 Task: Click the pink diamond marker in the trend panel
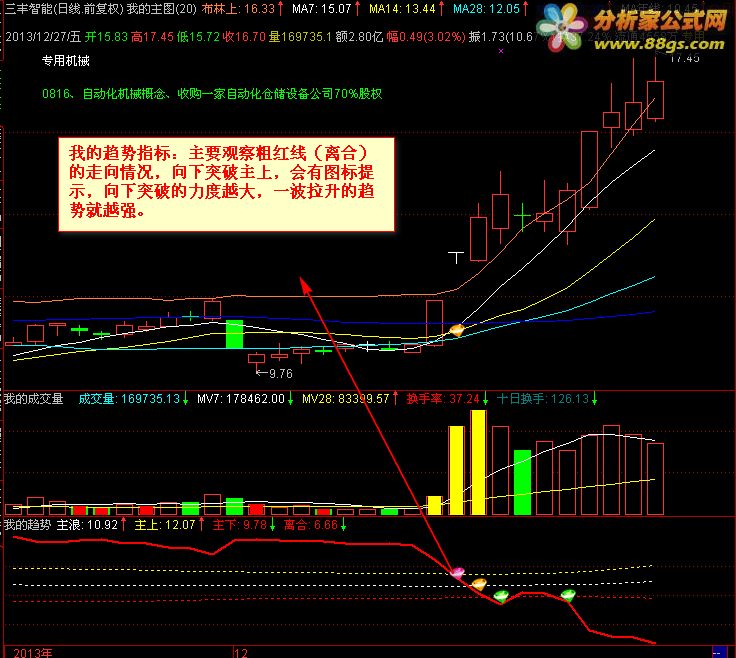[x=457, y=572]
